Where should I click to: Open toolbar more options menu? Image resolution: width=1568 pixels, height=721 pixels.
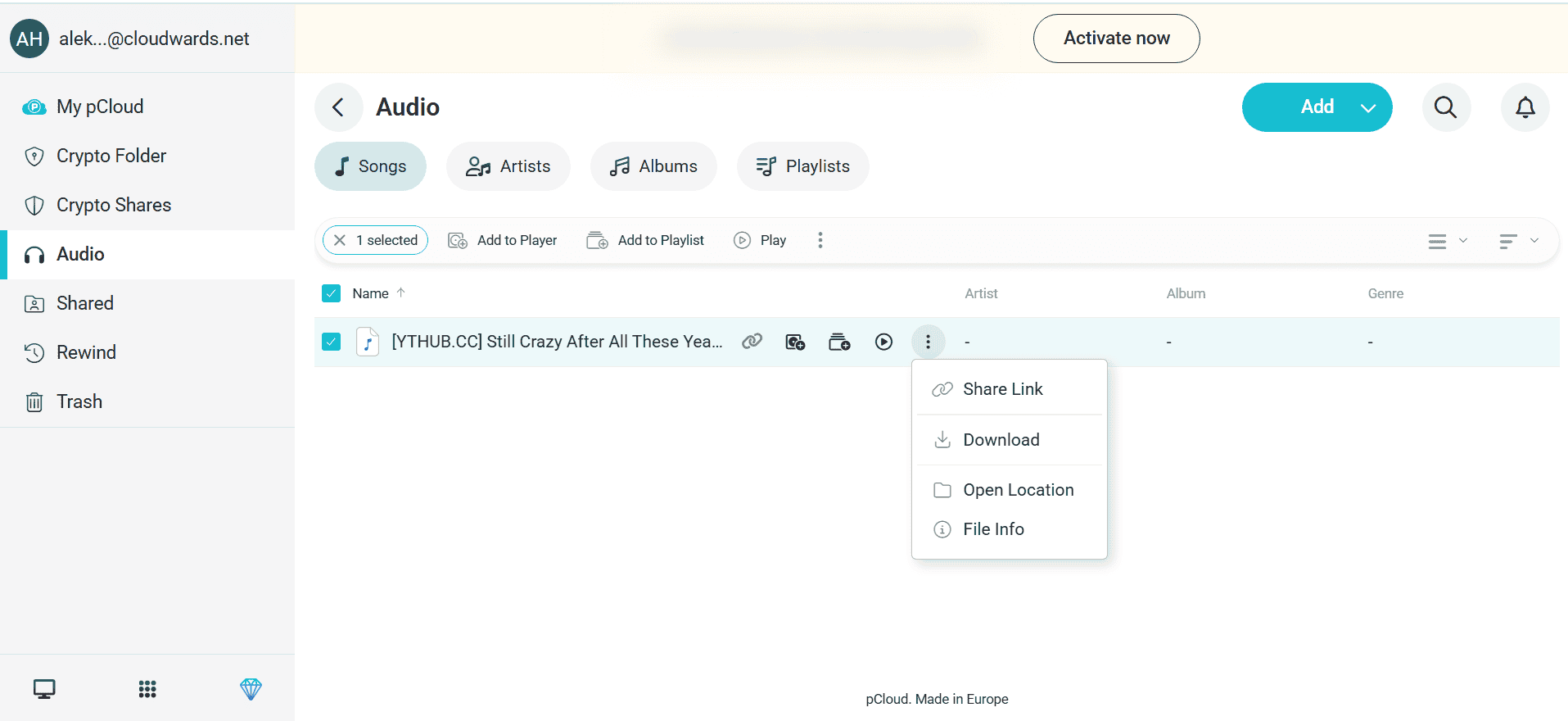click(x=820, y=240)
